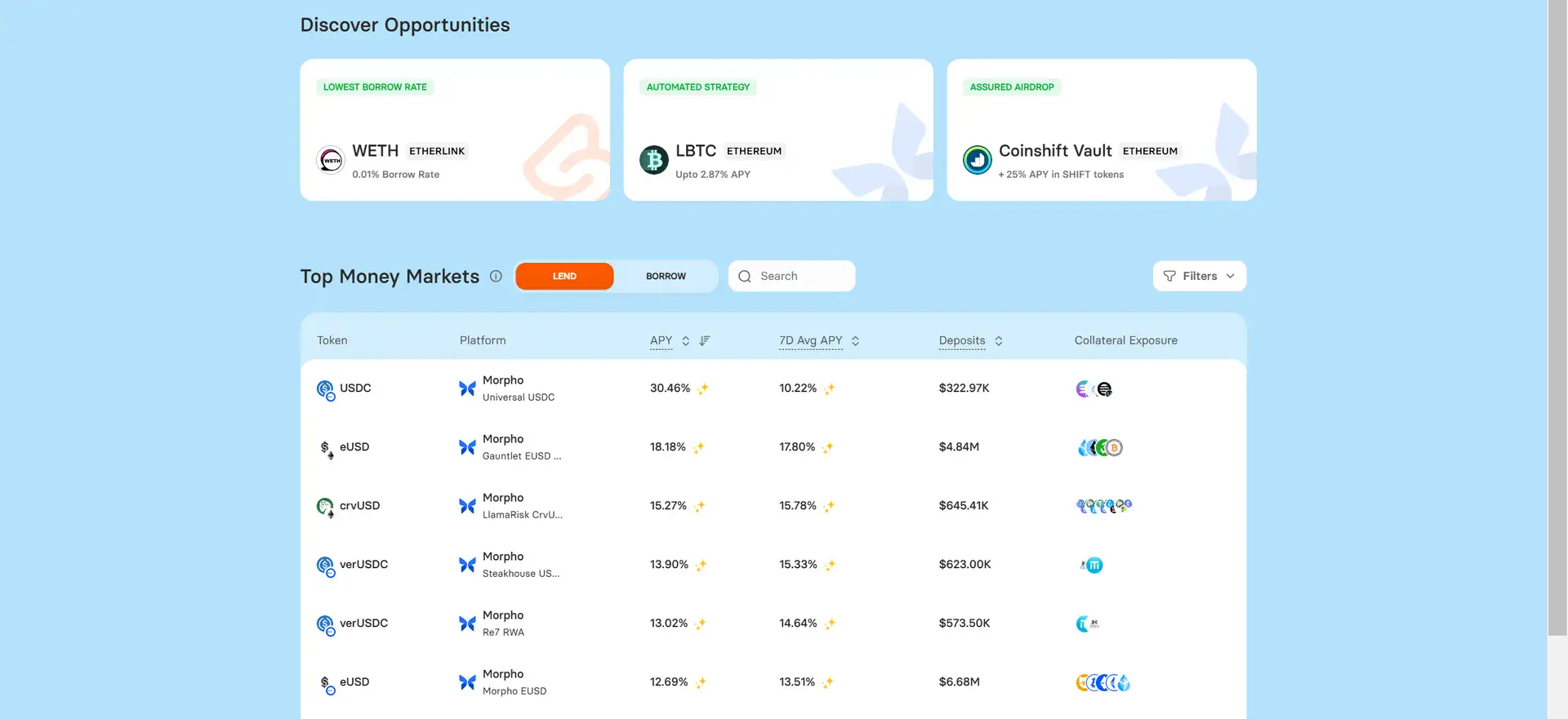Open the Lowest Borrow Rate WETH card
This screenshot has width=1568, height=719.
pos(454,130)
